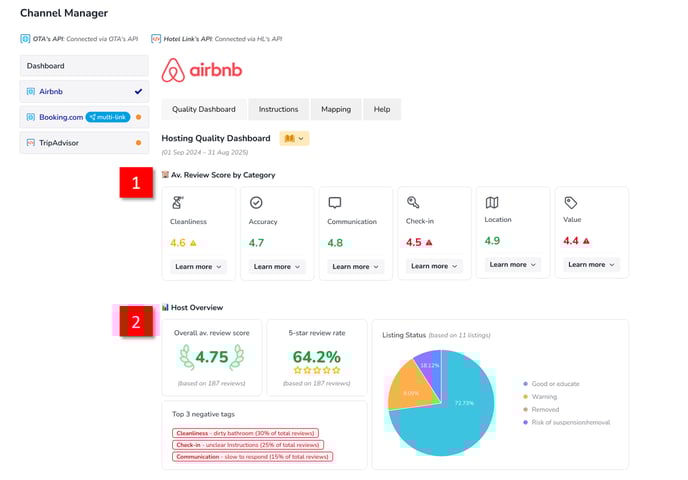This screenshot has height=480, width=688.
Task: Click the Airbnb logo
Action: [202, 70]
